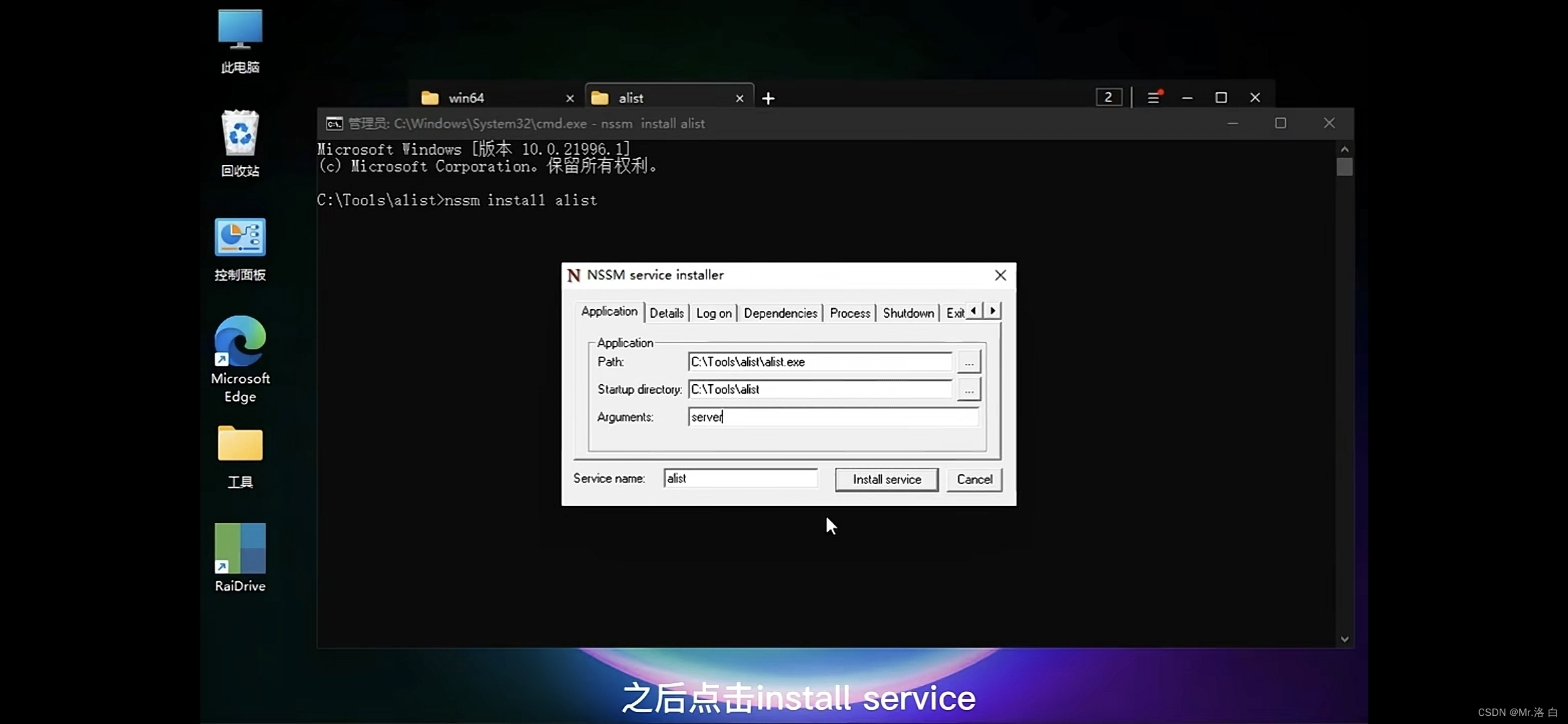
Task: Click the cmd icon in the console title bar
Action: pos(334,124)
